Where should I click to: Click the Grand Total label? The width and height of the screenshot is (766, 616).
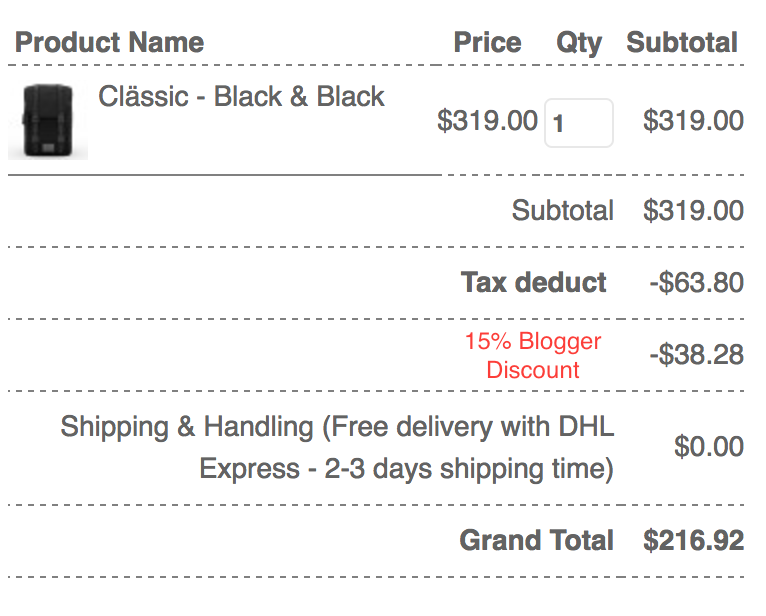click(x=536, y=541)
